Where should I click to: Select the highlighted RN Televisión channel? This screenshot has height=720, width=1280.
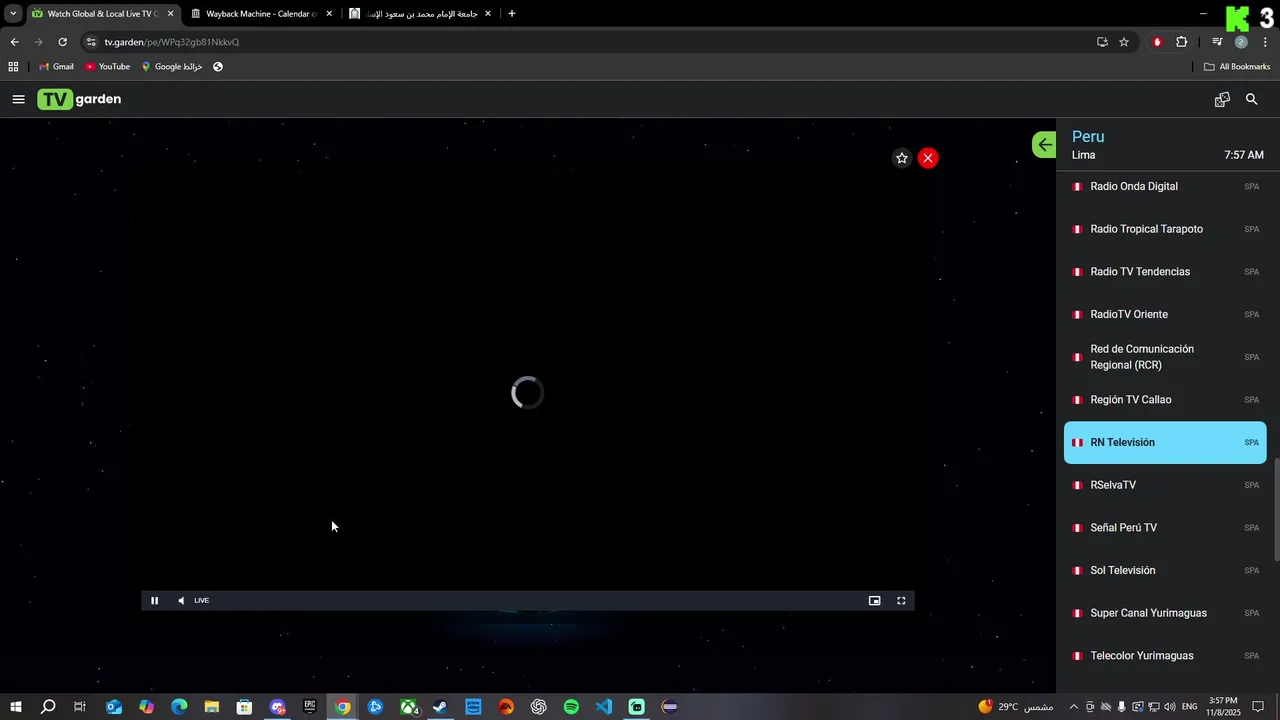tap(1165, 442)
